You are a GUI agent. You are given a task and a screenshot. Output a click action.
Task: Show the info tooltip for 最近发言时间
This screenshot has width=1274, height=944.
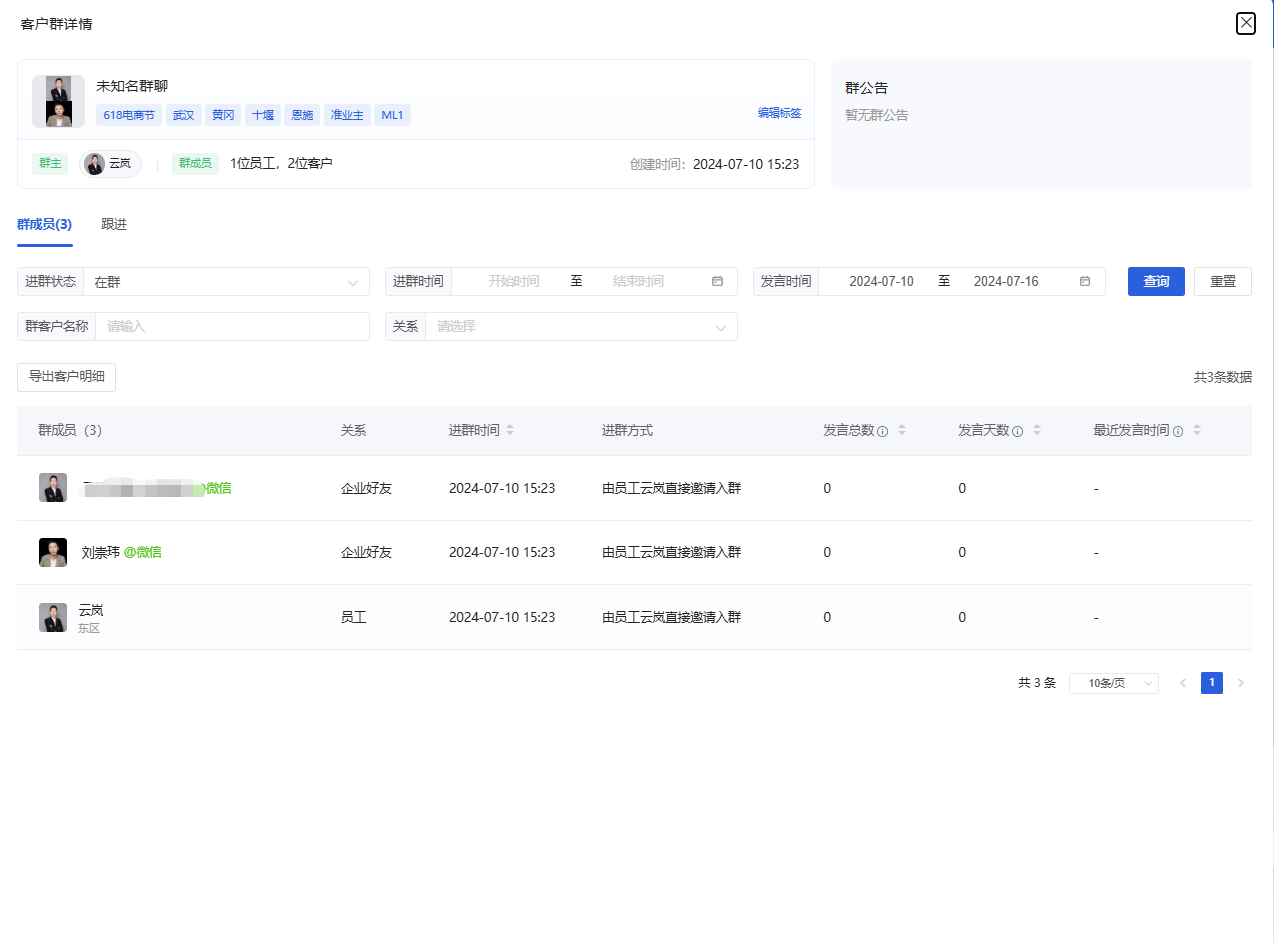[1178, 431]
